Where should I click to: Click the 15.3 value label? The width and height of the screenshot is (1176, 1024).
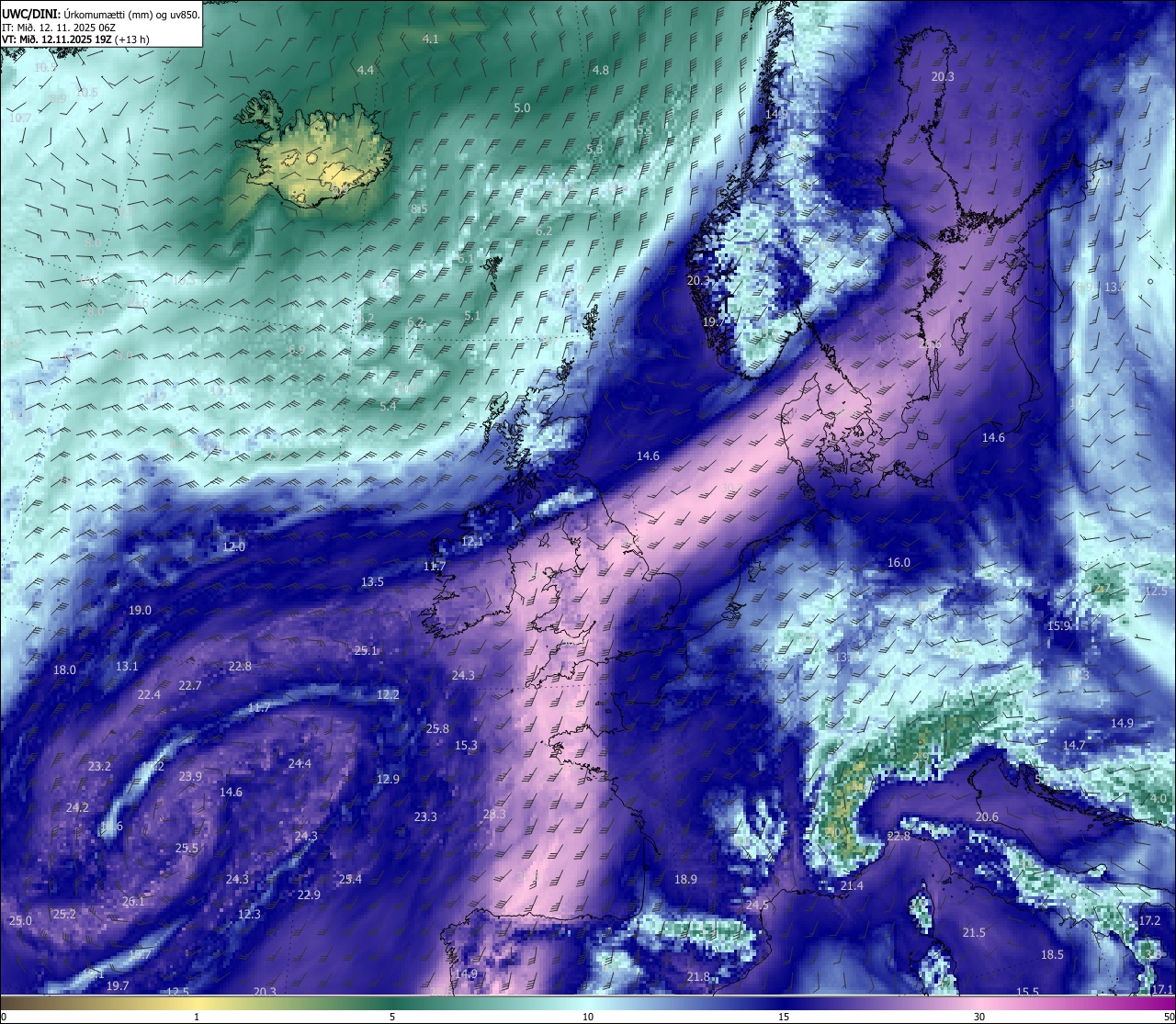[466, 745]
